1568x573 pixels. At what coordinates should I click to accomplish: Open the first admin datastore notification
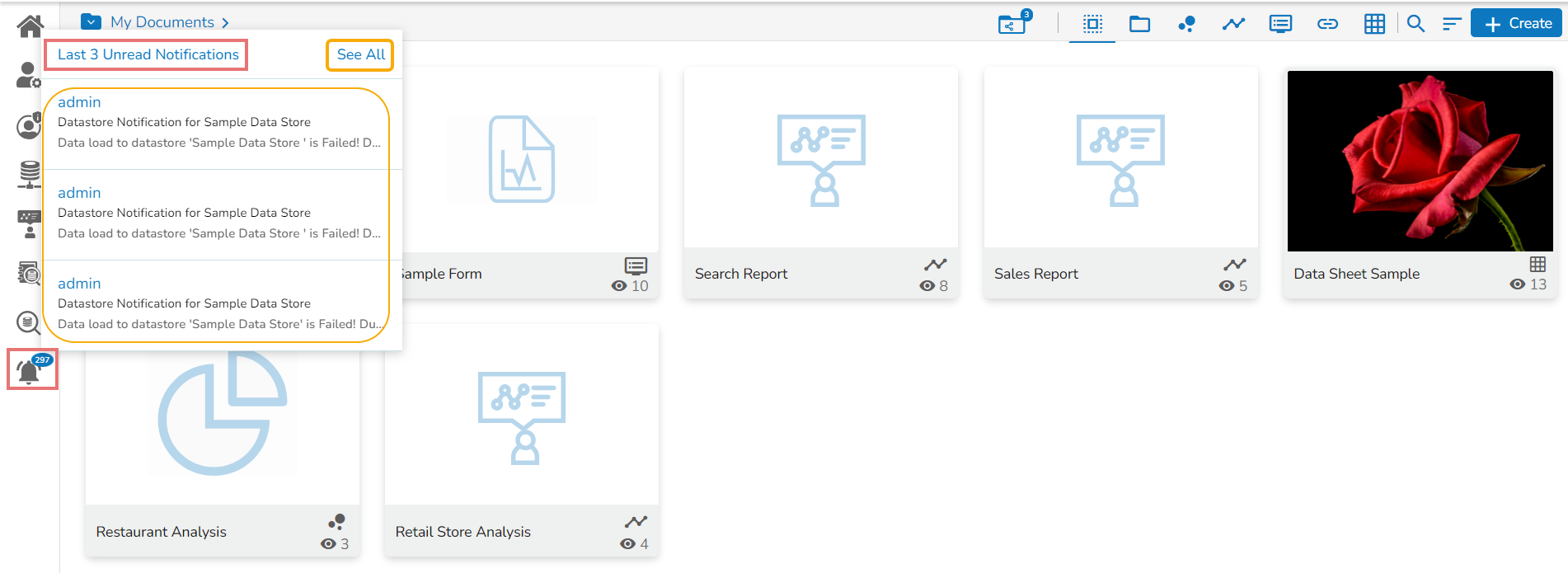pos(218,122)
